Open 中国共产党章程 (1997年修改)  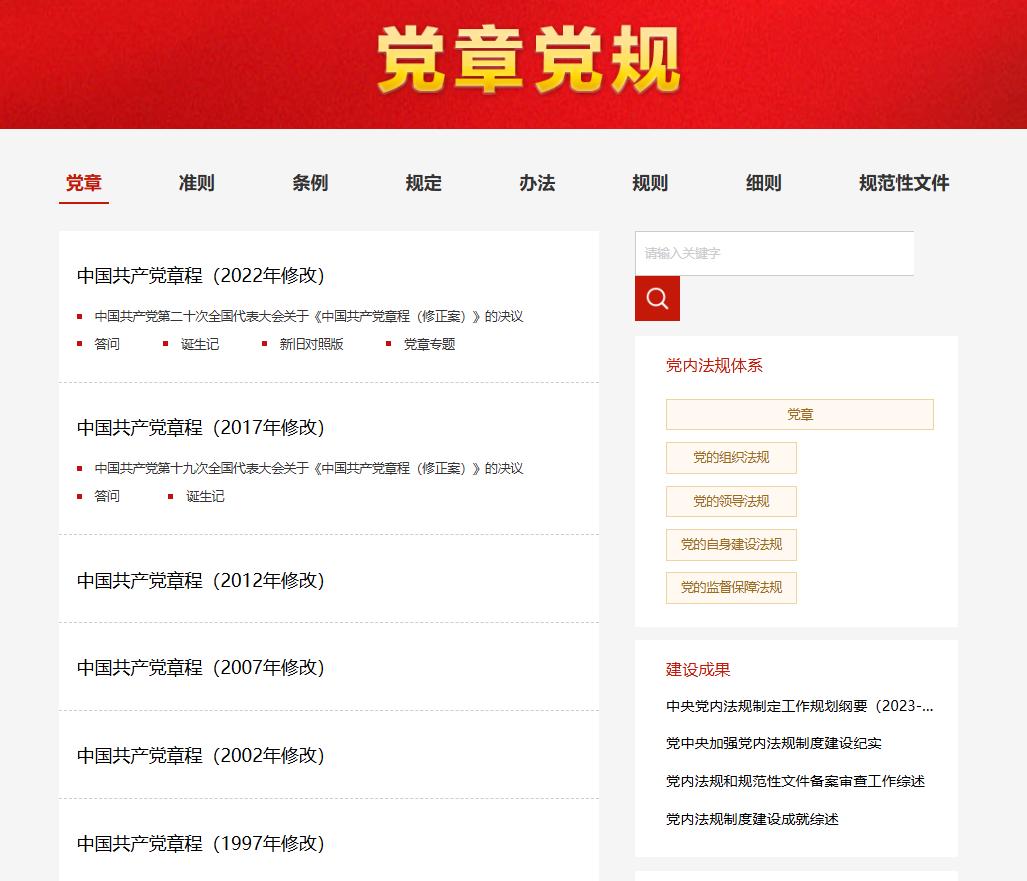200,843
